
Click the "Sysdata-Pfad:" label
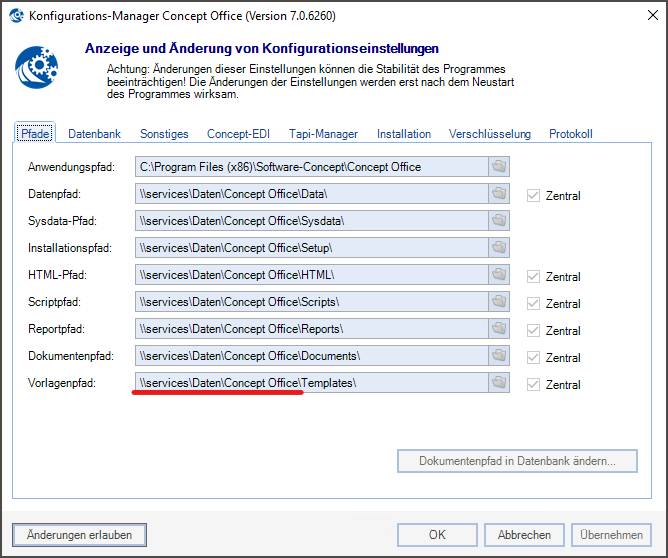pyautogui.click(x=62, y=221)
